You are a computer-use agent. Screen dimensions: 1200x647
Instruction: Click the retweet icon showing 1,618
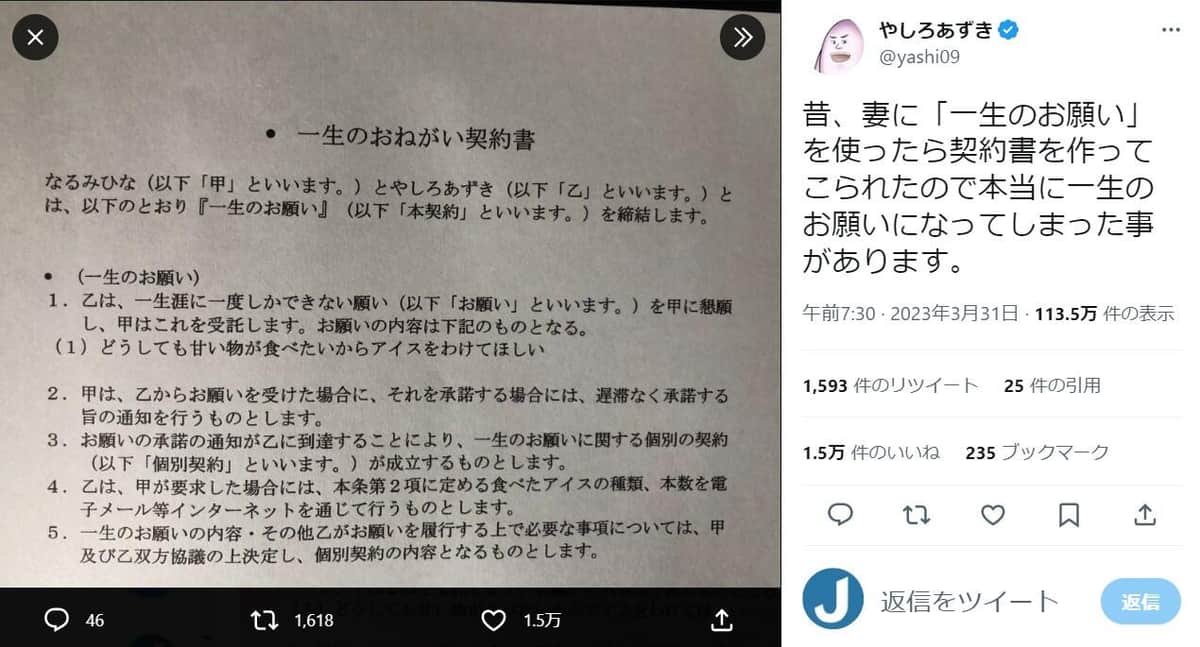264,620
